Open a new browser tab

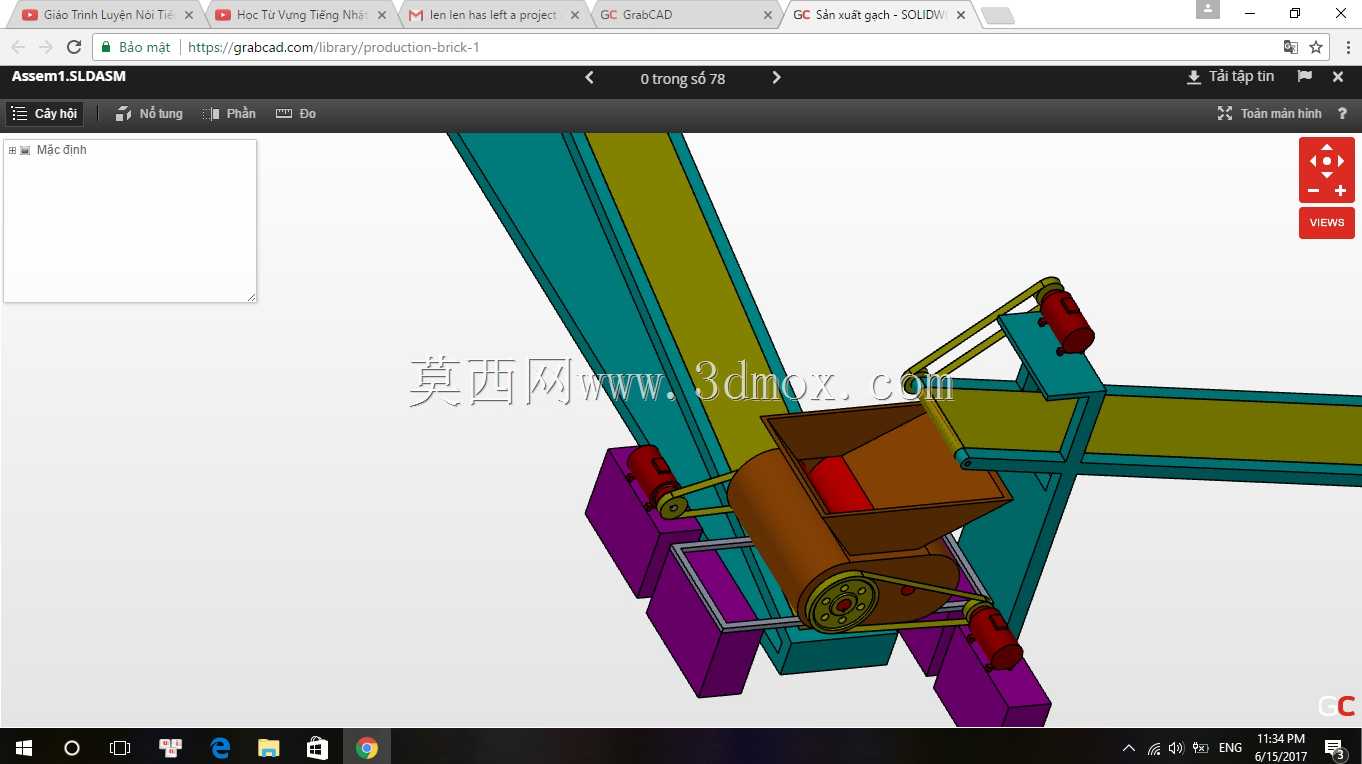pyautogui.click(x=998, y=16)
